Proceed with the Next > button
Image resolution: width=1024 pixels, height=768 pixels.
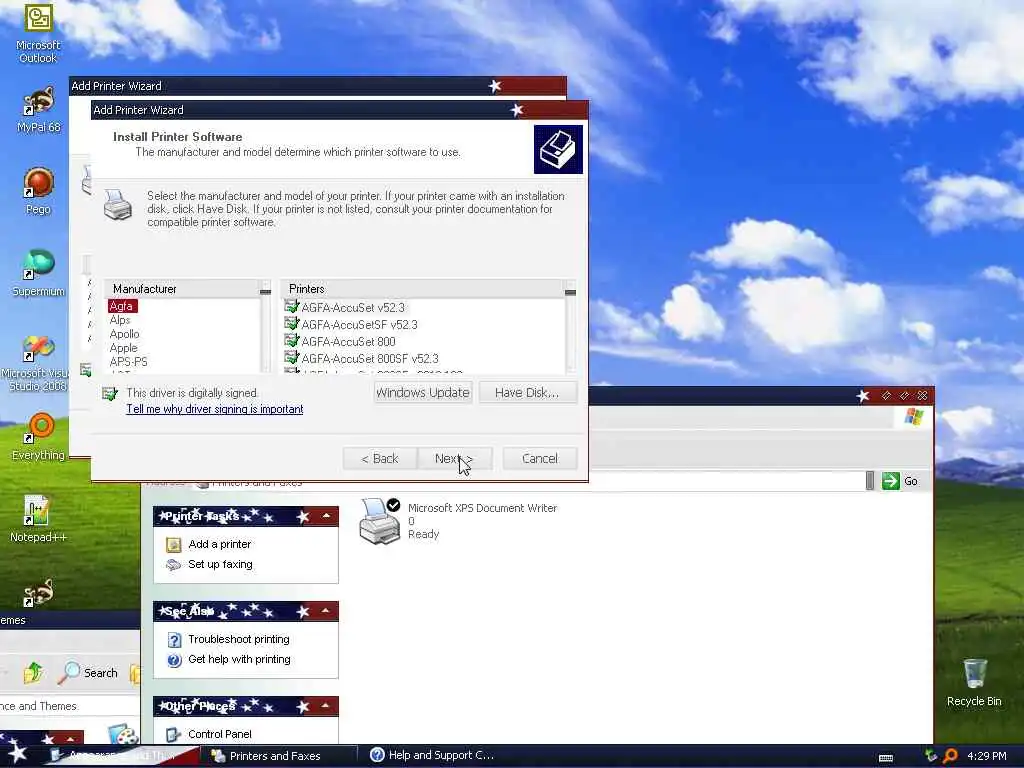tap(454, 458)
